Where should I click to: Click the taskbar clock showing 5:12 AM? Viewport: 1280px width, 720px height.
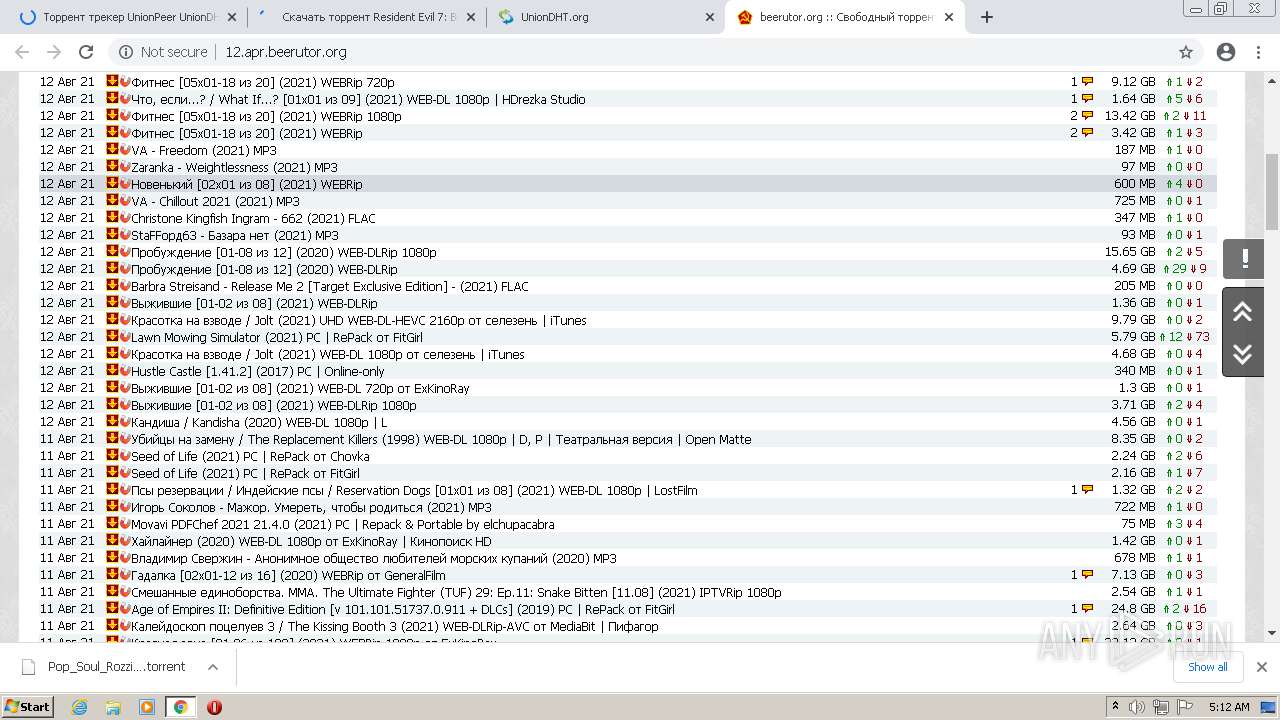[x=1229, y=707]
